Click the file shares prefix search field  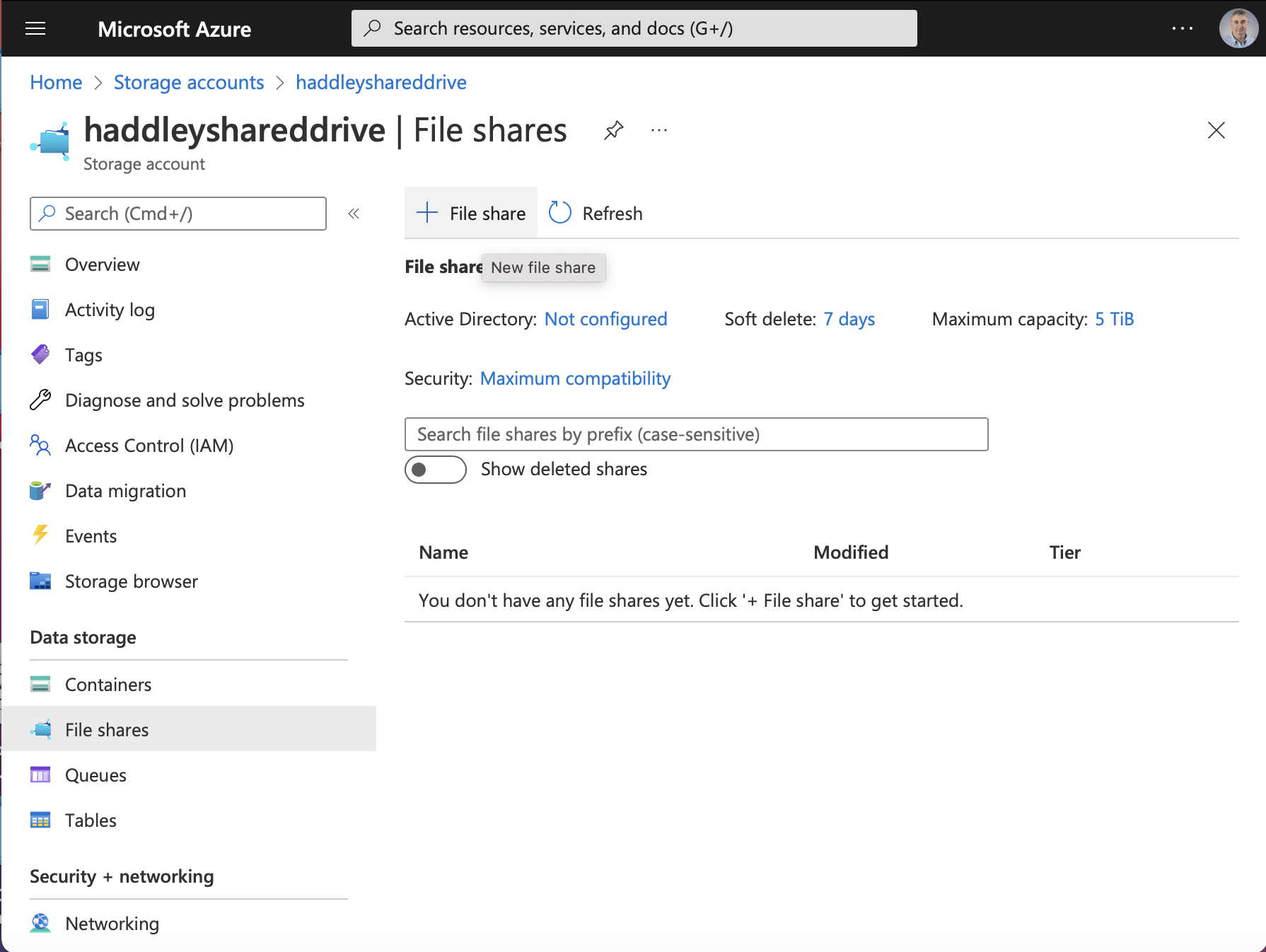[696, 434]
